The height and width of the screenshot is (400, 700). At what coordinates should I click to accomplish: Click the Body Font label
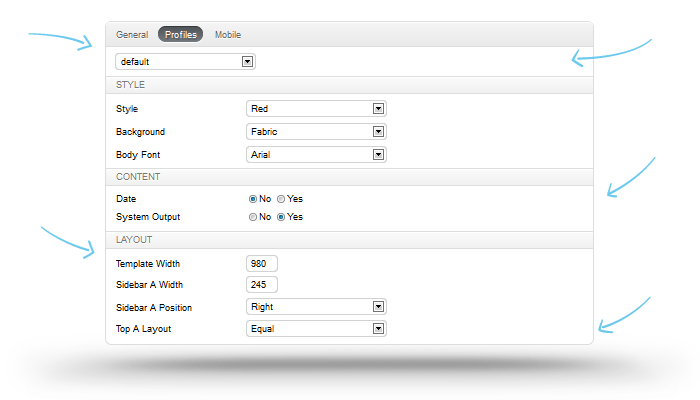pyautogui.click(x=138, y=155)
